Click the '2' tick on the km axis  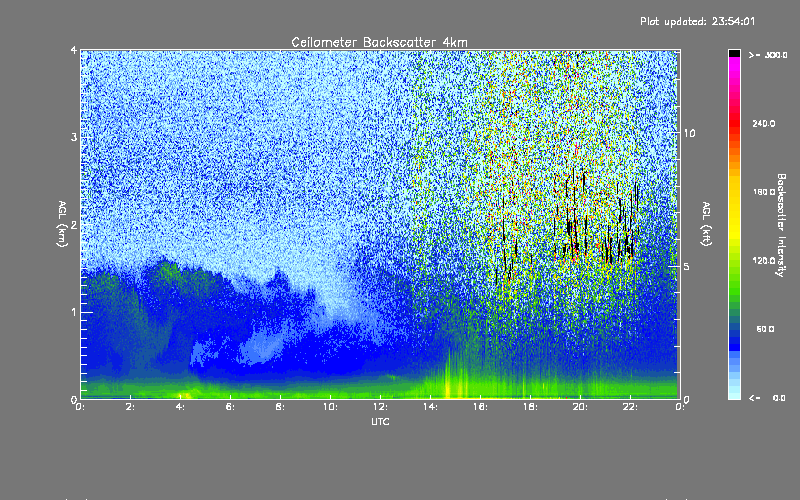coord(74,224)
